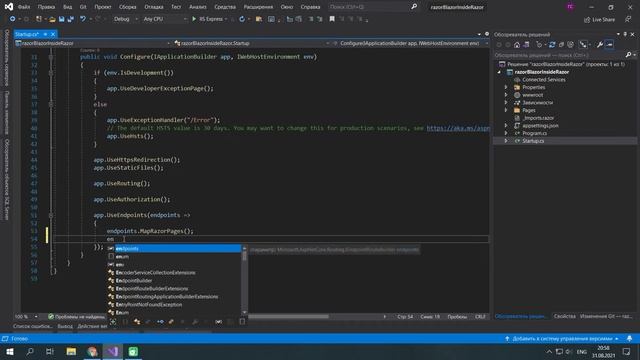Select _Imports.razor file
This screenshot has height=360, width=640.
point(538,118)
